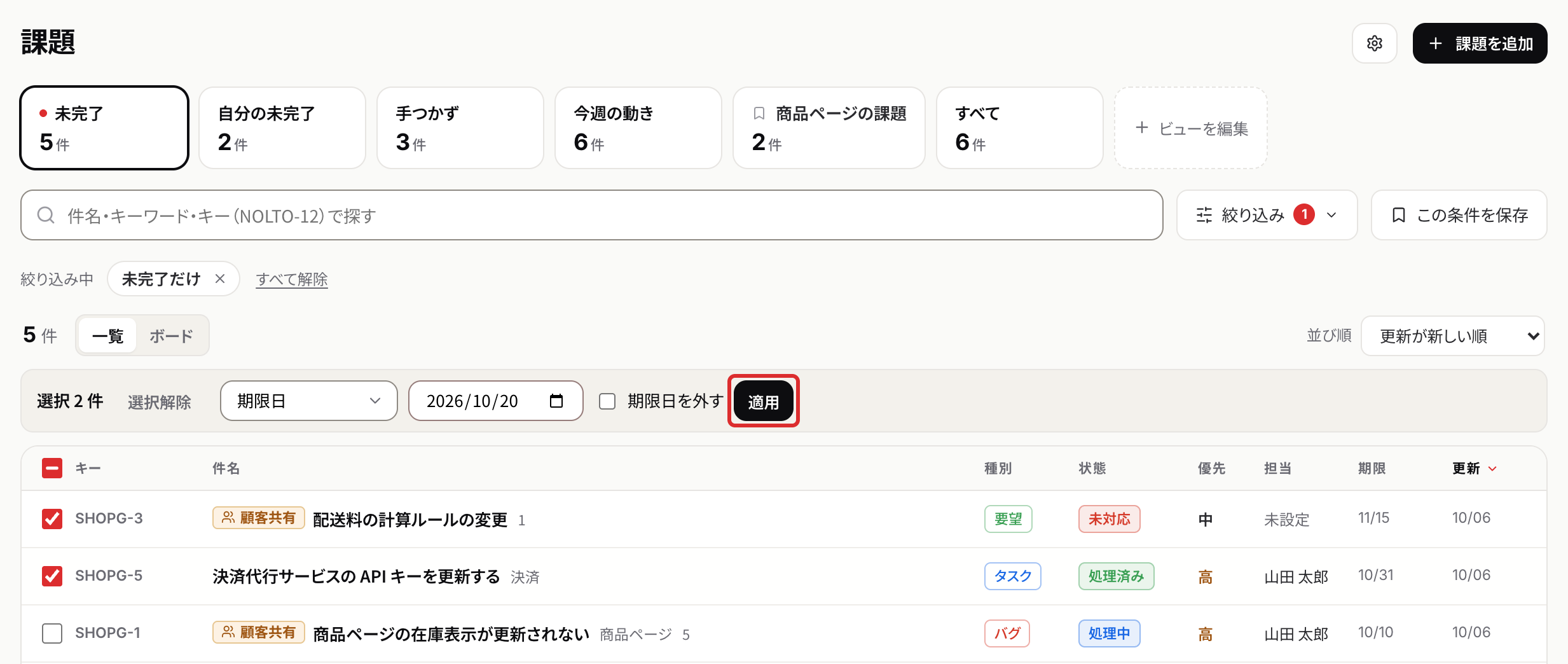This screenshot has width=1568, height=664.
Task: Click the タスク type badge
Action: click(1013, 576)
